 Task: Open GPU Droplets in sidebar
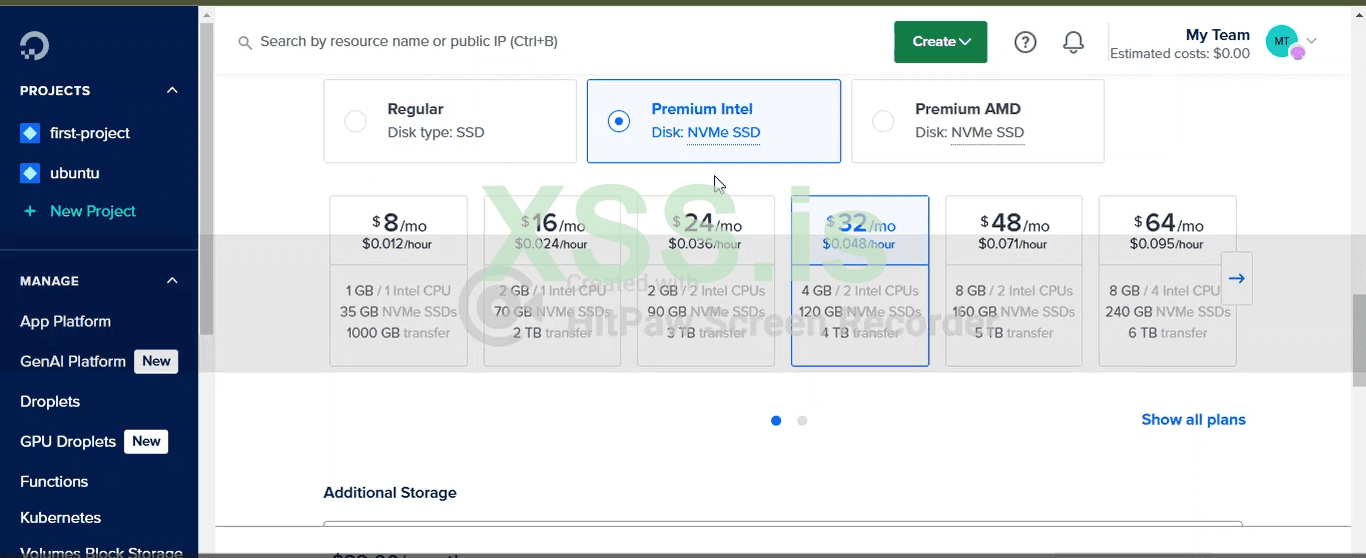(68, 441)
